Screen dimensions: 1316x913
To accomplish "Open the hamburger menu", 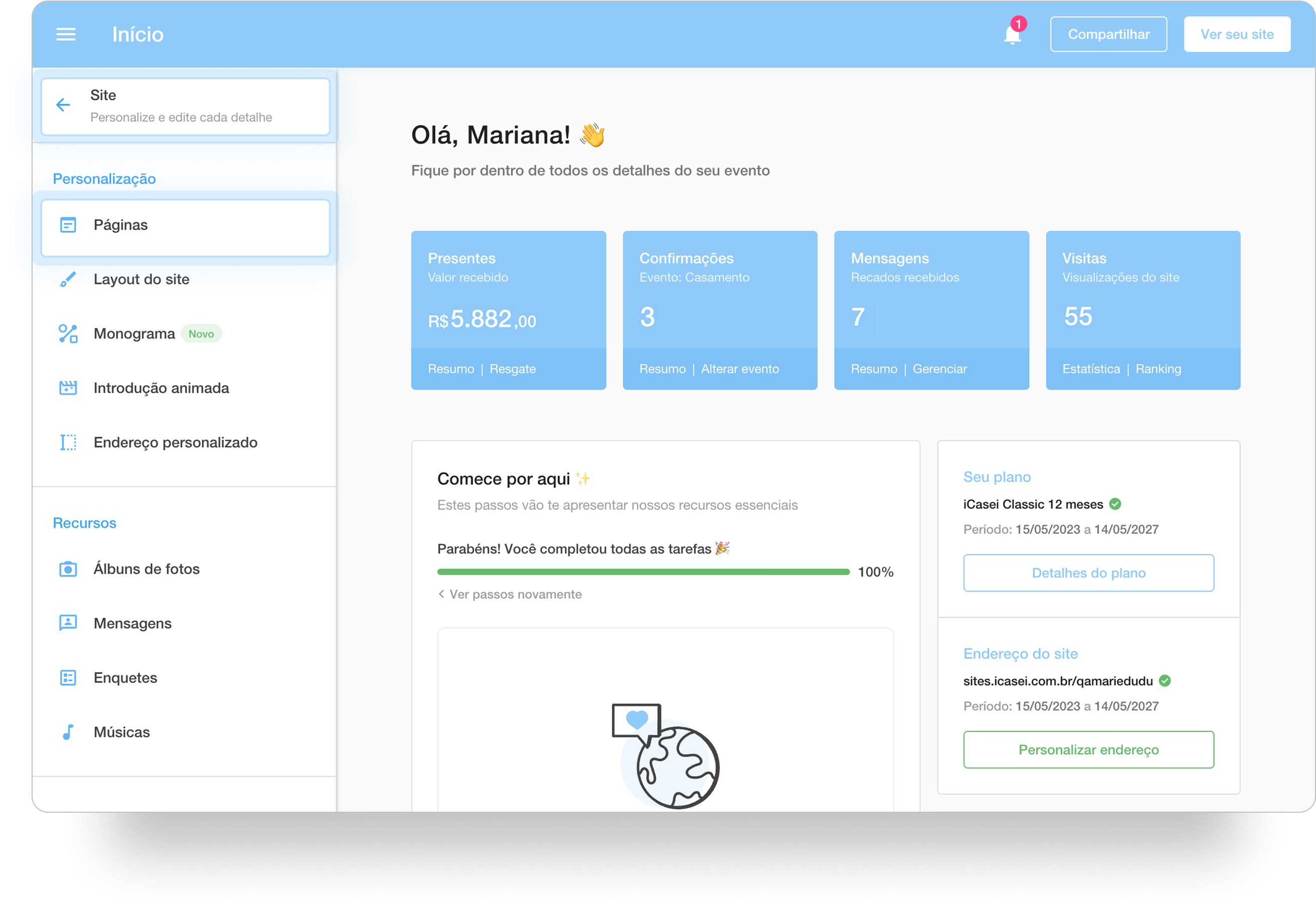I will (x=66, y=34).
